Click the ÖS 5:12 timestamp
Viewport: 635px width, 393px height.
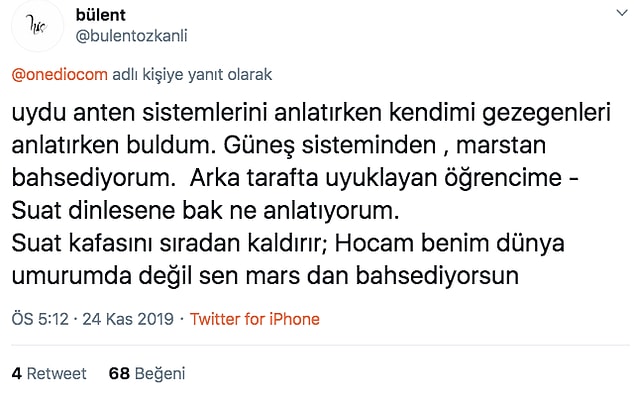coord(40,319)
